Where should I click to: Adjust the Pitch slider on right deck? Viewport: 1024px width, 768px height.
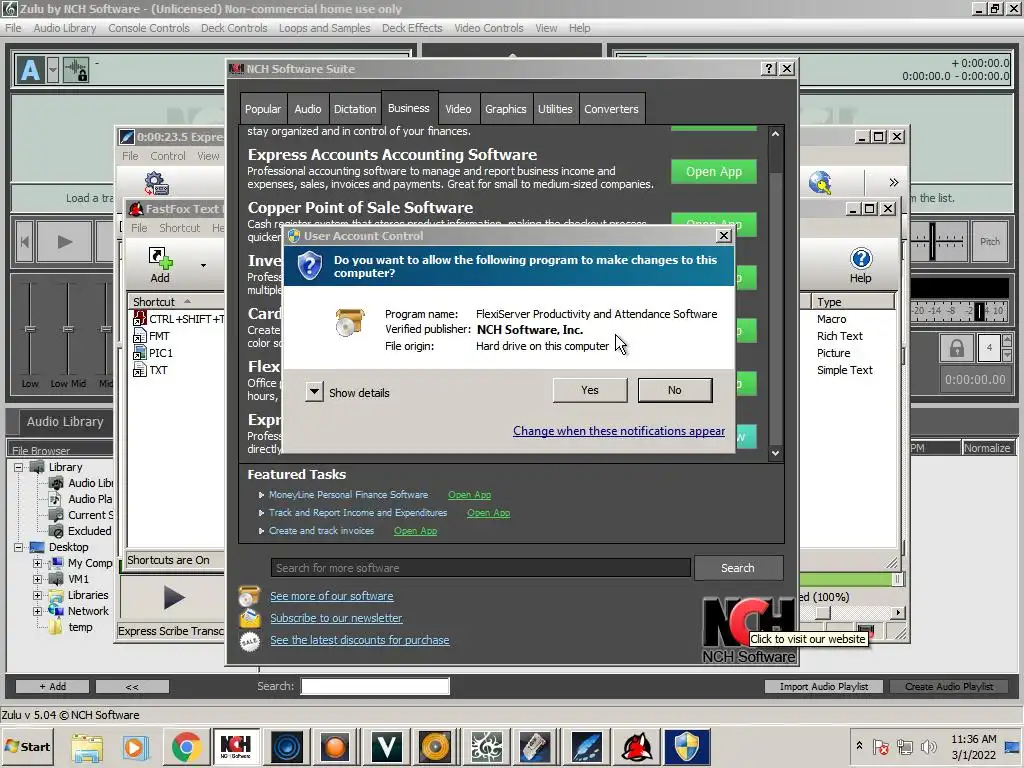933,242
